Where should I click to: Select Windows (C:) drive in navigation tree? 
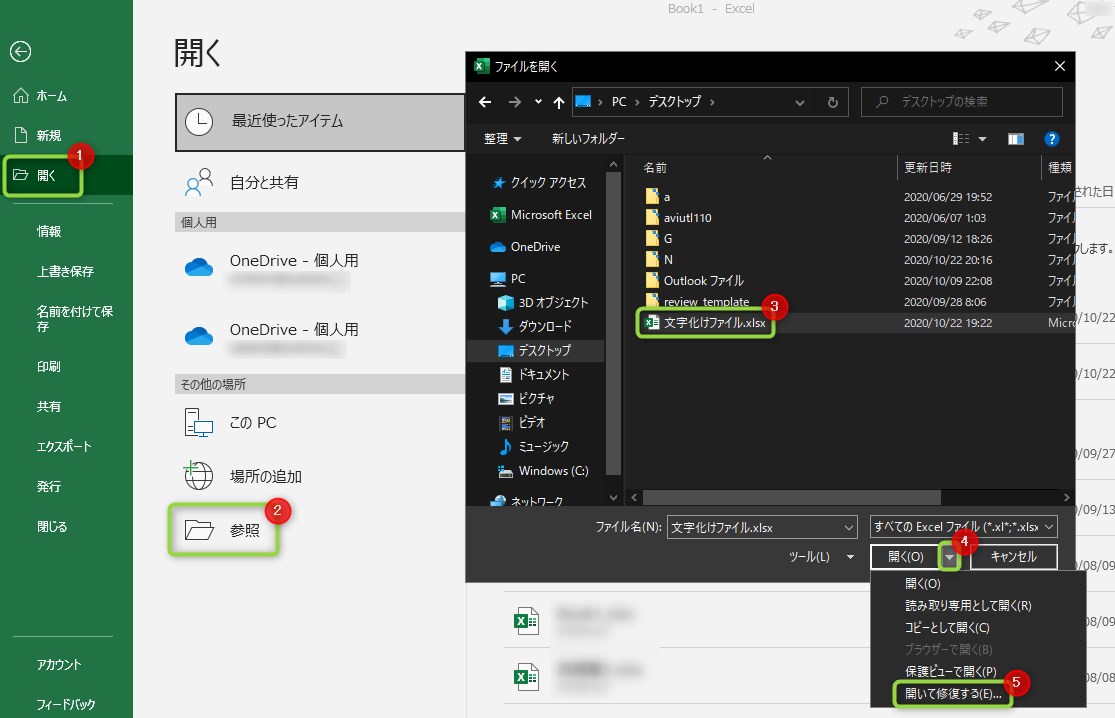pyautogui.click(x=544, y=471)
